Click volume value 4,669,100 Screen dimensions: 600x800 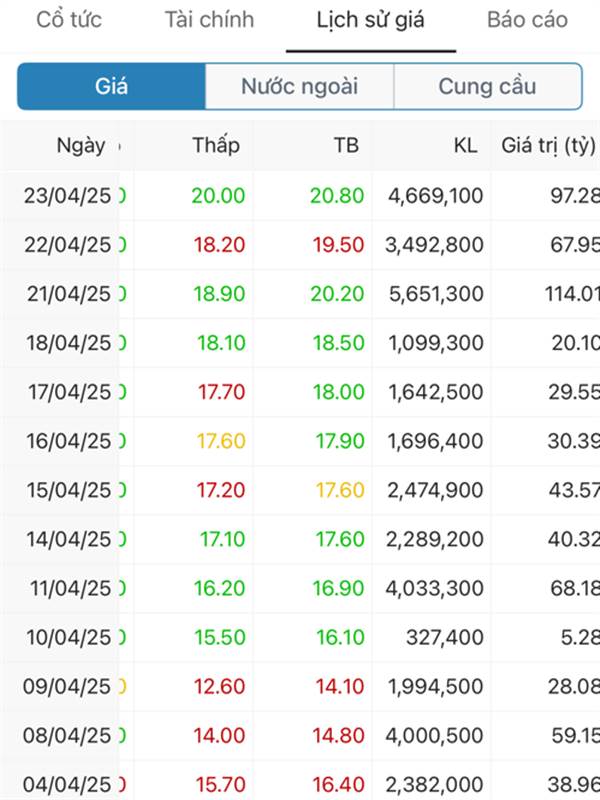point(435,196)
